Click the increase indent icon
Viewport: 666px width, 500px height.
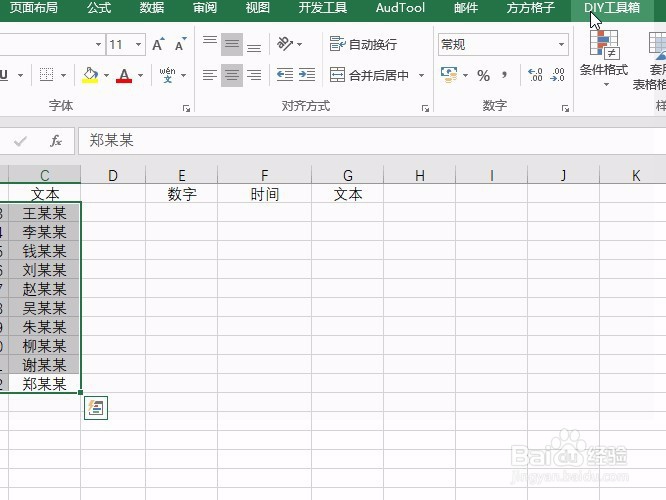(307, 75)
